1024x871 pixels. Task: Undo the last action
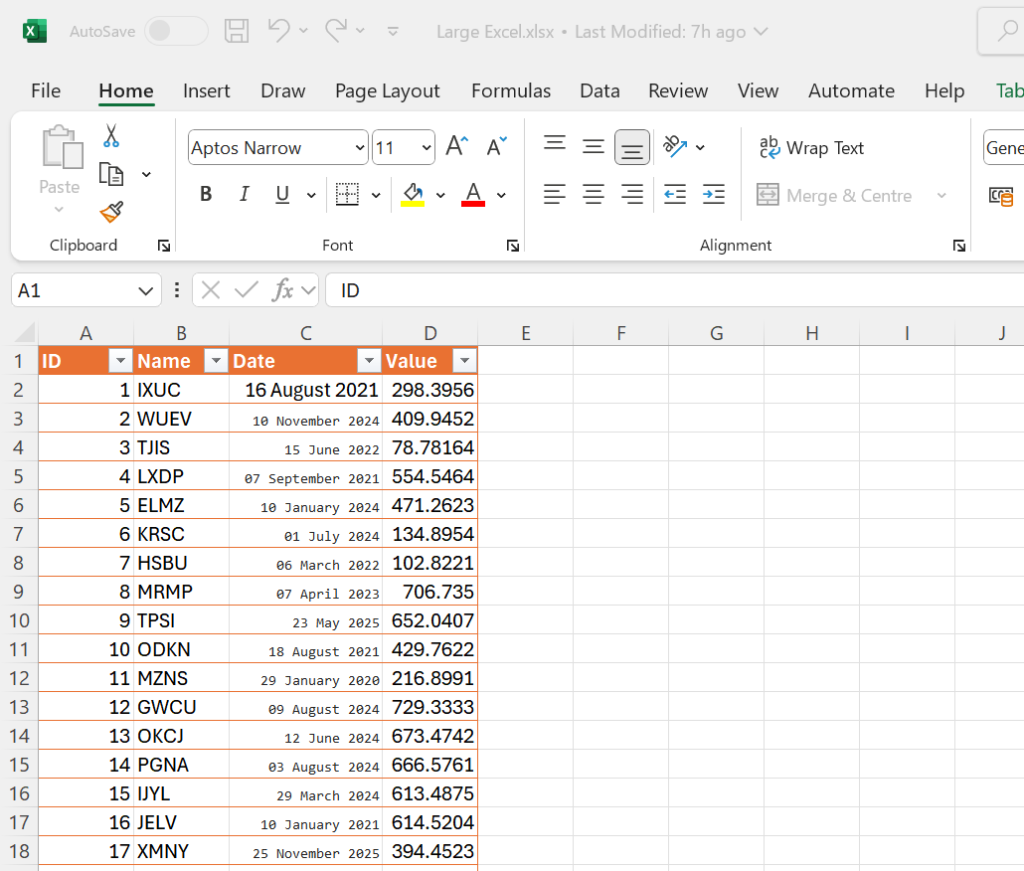pyautogui.click(x=279, y=30)
